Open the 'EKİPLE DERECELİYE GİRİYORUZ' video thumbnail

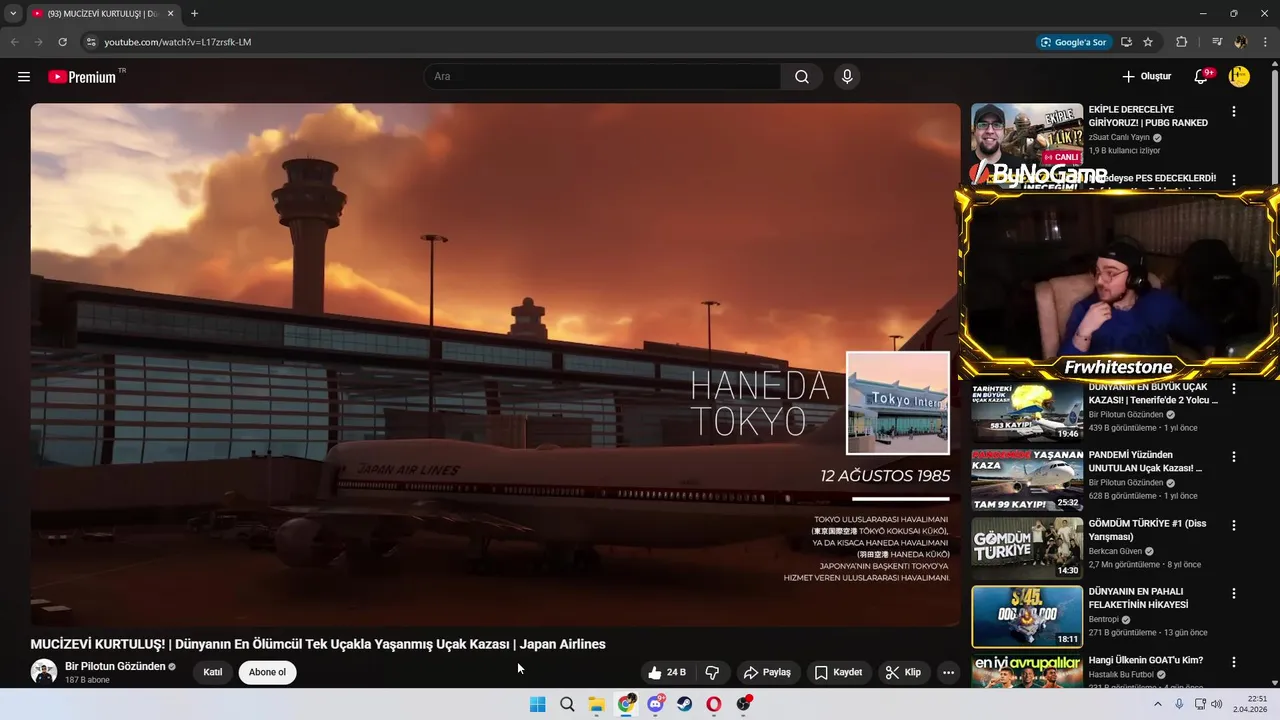click(1027, 134)
